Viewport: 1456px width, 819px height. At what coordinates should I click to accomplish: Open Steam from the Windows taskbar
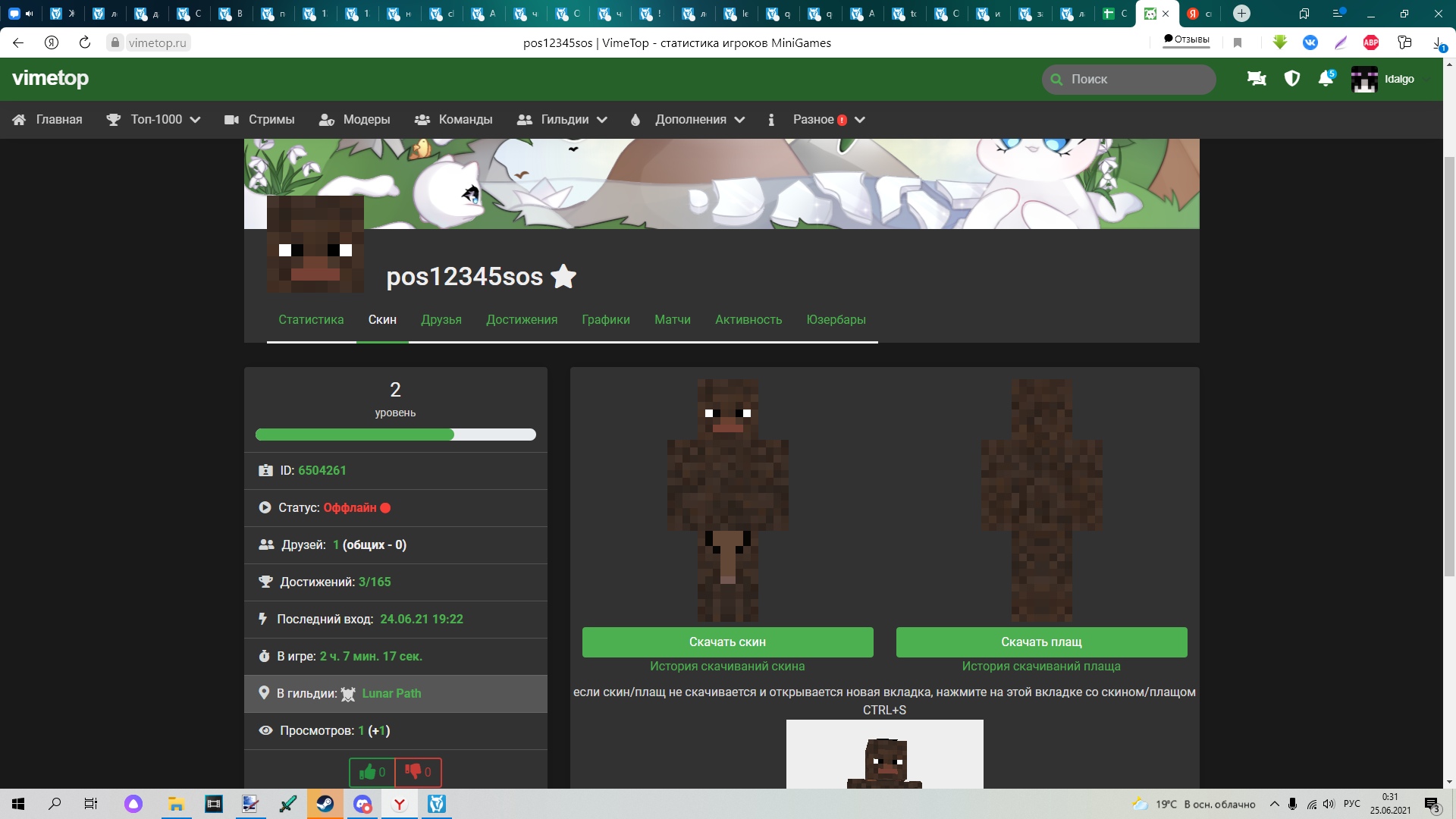point(325,804)
